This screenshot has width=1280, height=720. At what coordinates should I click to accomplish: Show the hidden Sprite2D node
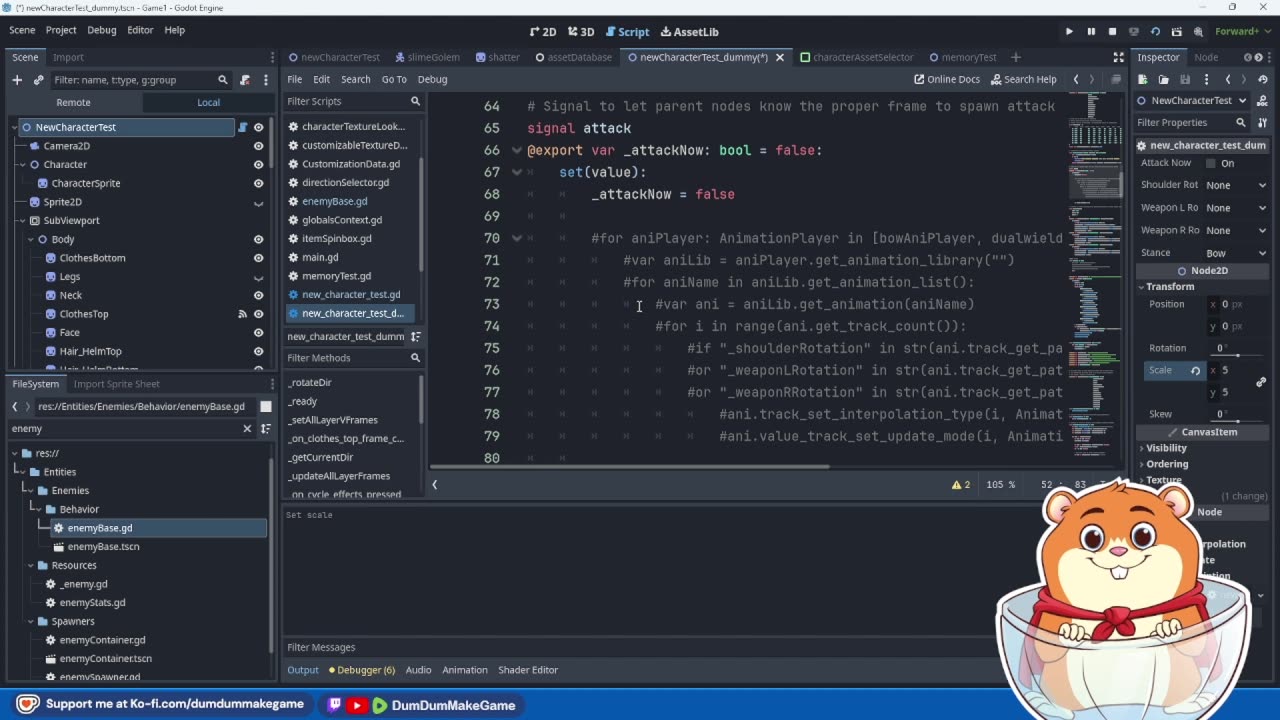pyautogui.click(x=258, y=202)
